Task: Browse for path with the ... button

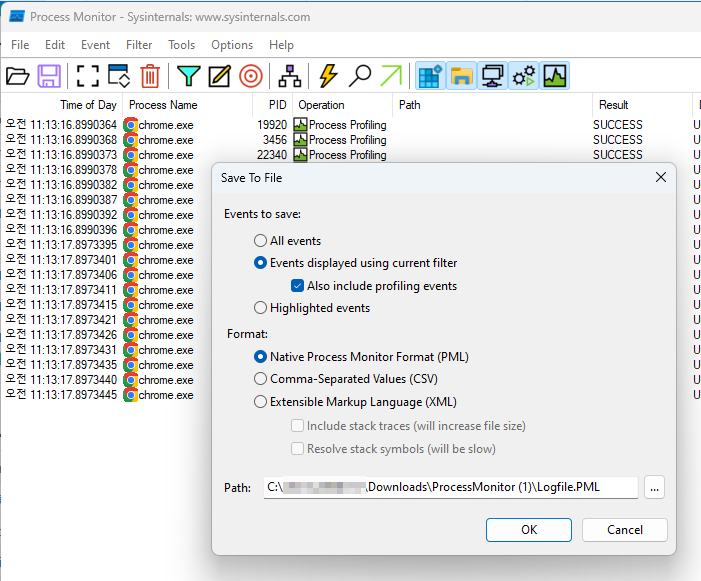Action: click(655, 487)
